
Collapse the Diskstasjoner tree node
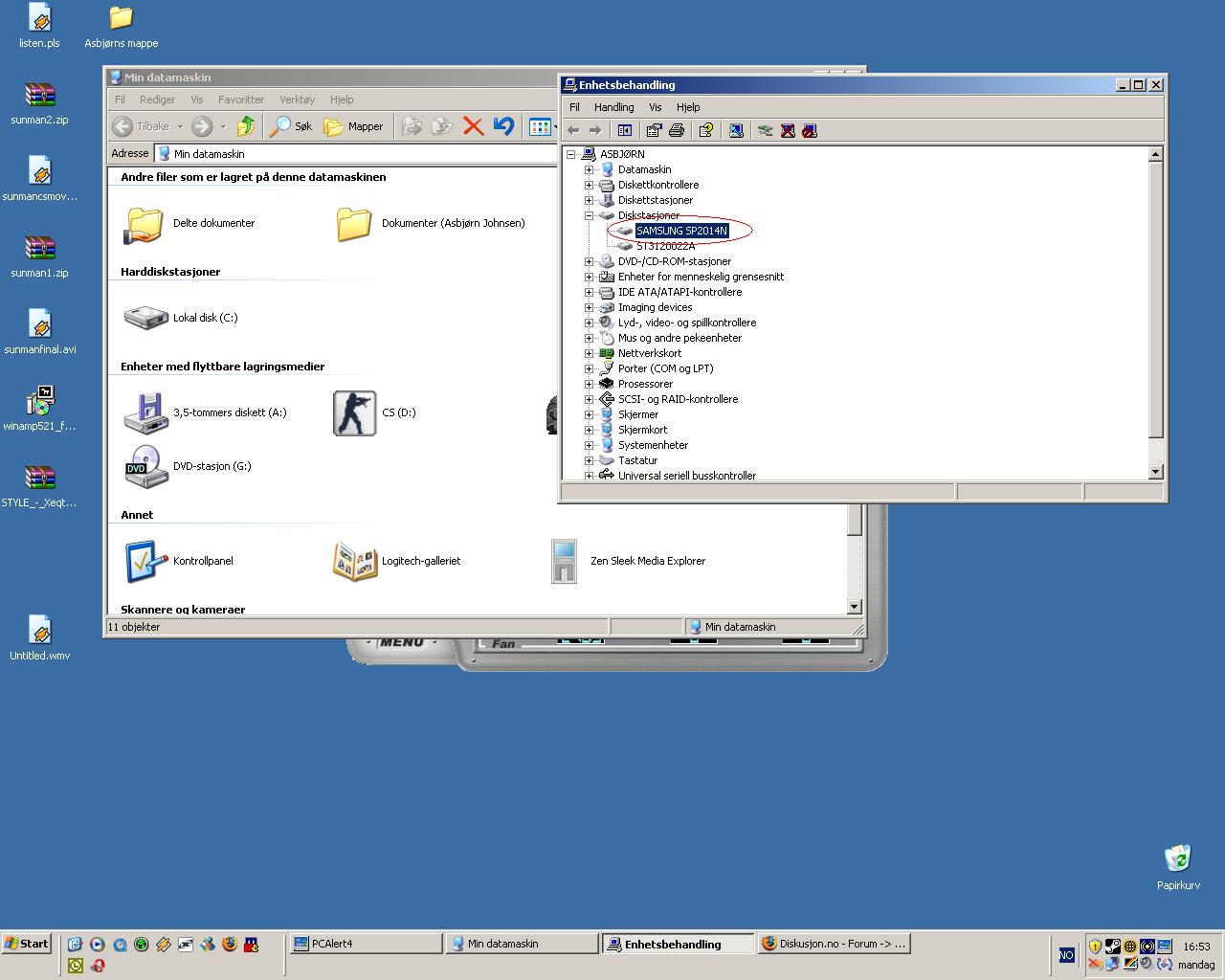pyautogui.click(x=590, y=215)
